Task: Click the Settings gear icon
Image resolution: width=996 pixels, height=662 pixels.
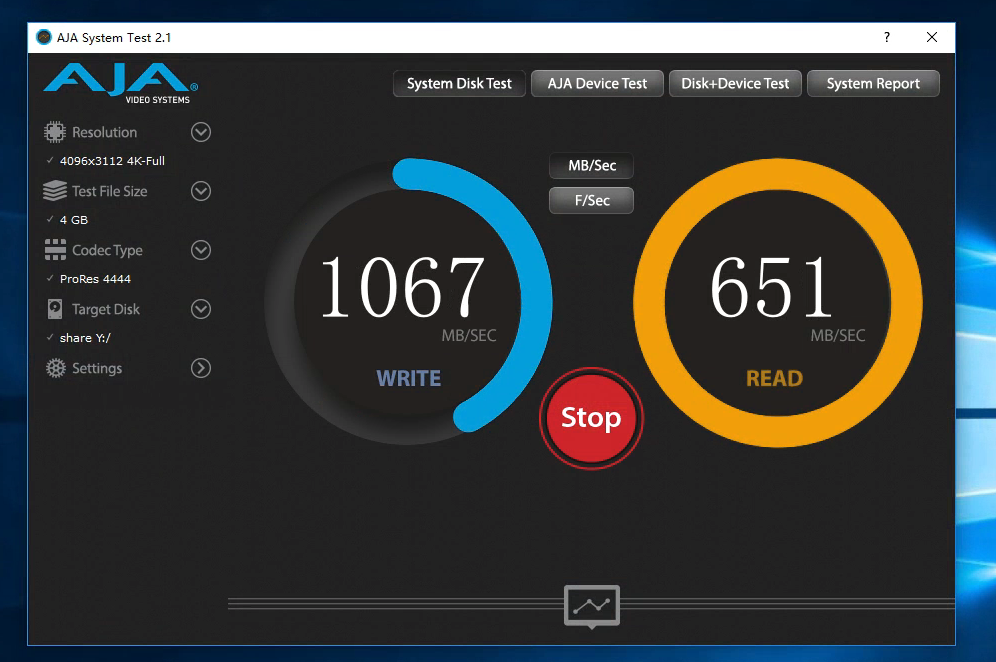Action: [x=56, y=368]
